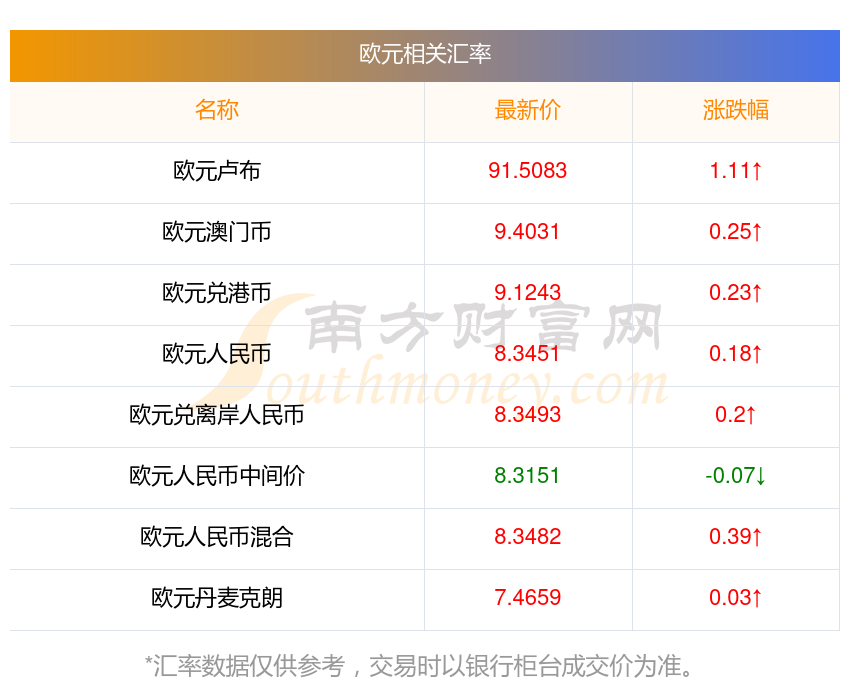Click the 欧元相关汇率 table title
Viewport: 850px width, 698px height.
[425, 54]
